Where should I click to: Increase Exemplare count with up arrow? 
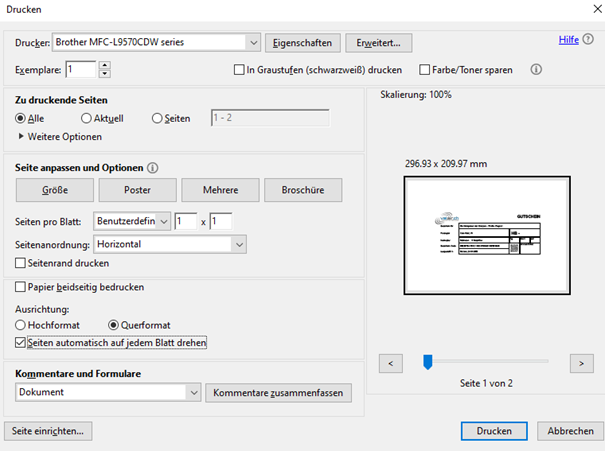pyautogui.click(x=105, y=65)
